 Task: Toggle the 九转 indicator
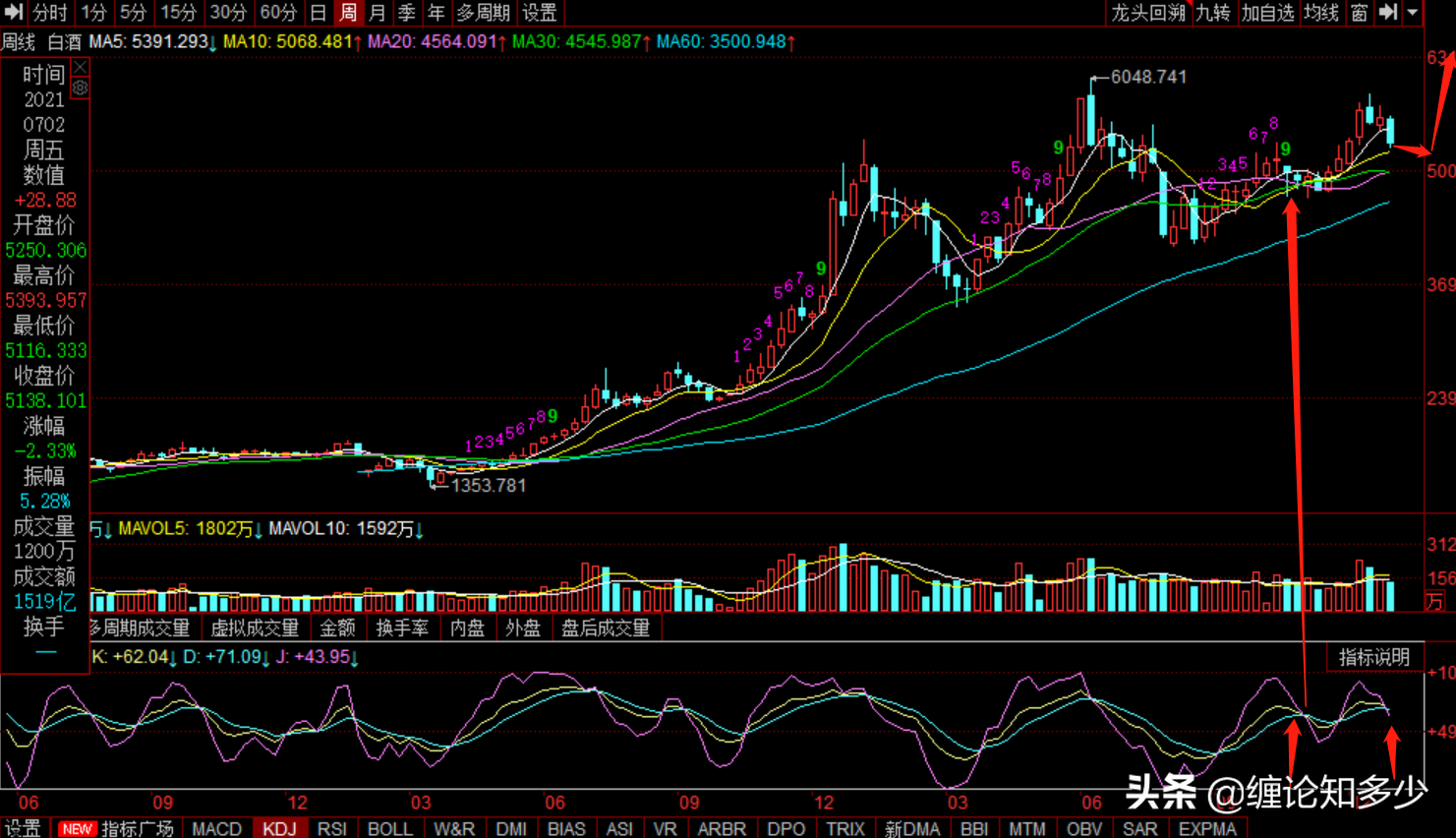pyautogui.click(x=1213, y=12)
